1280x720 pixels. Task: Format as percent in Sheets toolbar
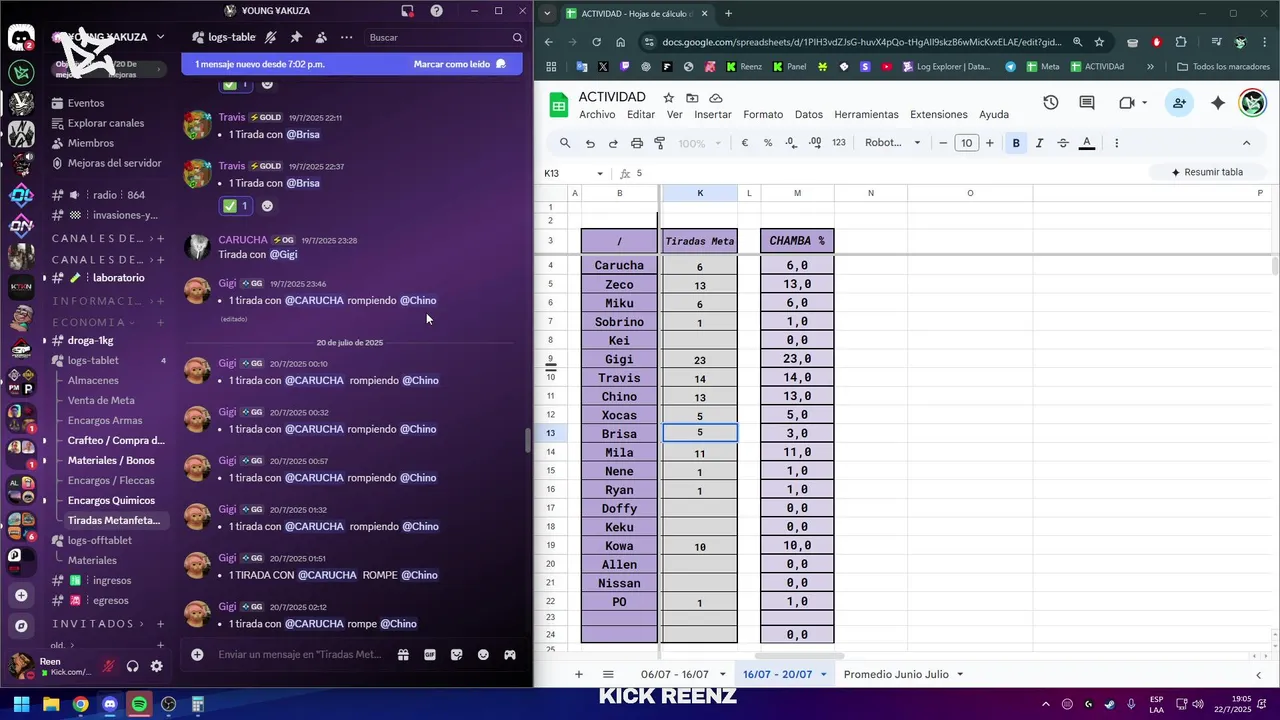coord(768,143)
